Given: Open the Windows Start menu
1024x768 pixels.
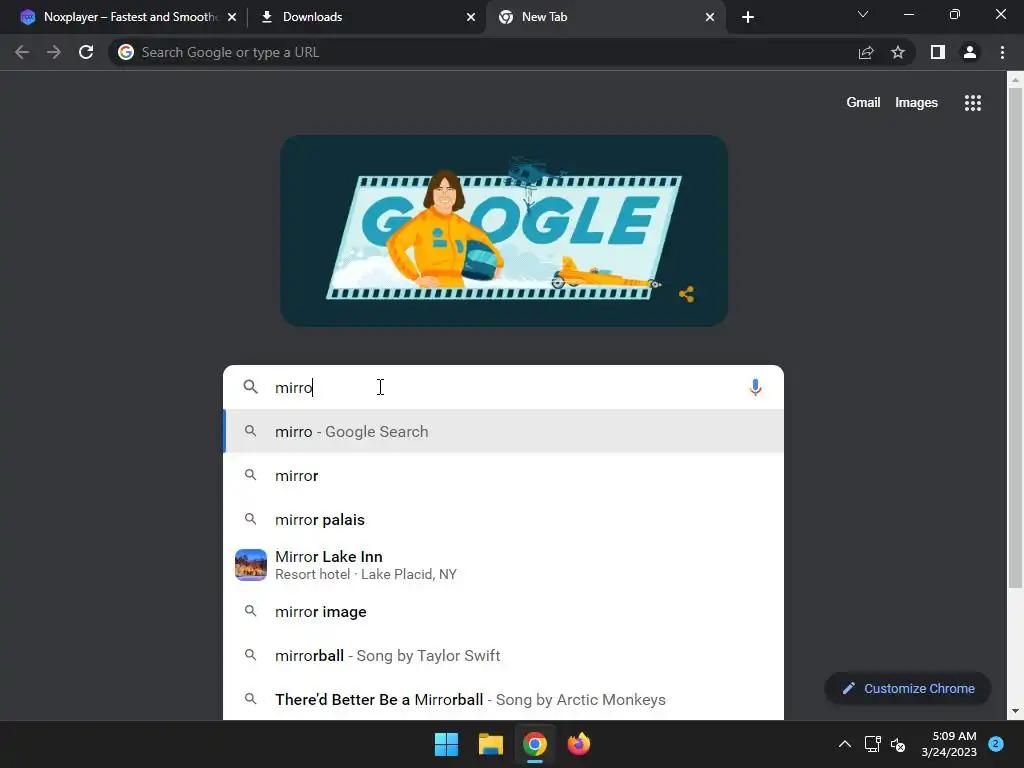Looking at the screenshot, I should pos(447,744).
